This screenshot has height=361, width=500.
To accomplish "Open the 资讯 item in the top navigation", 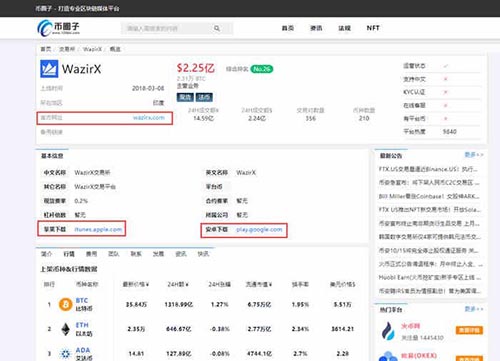I will [x=316, y=28].
